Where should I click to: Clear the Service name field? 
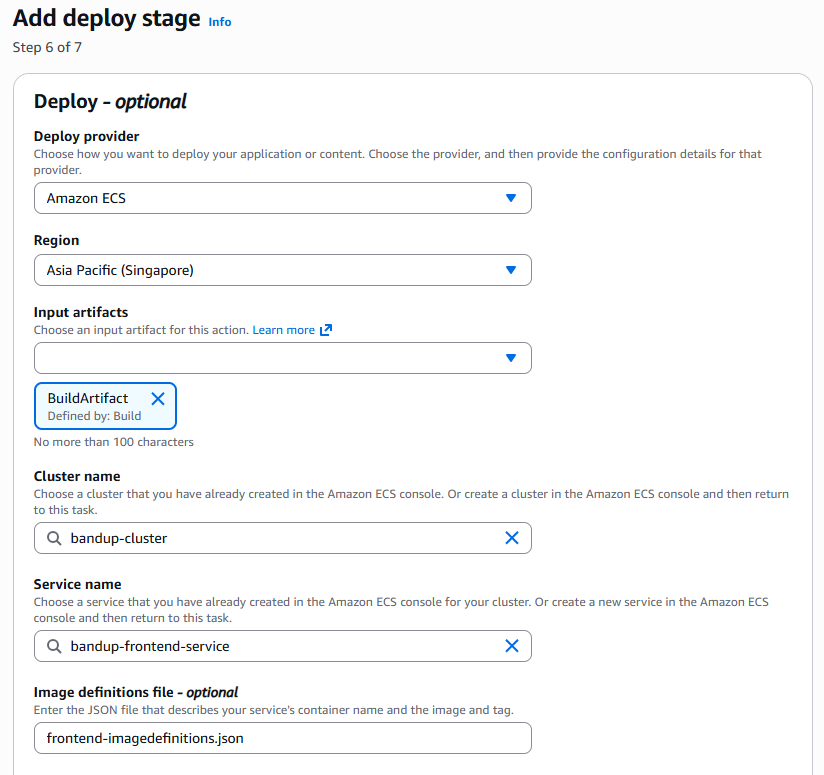[x=512, y=646]
